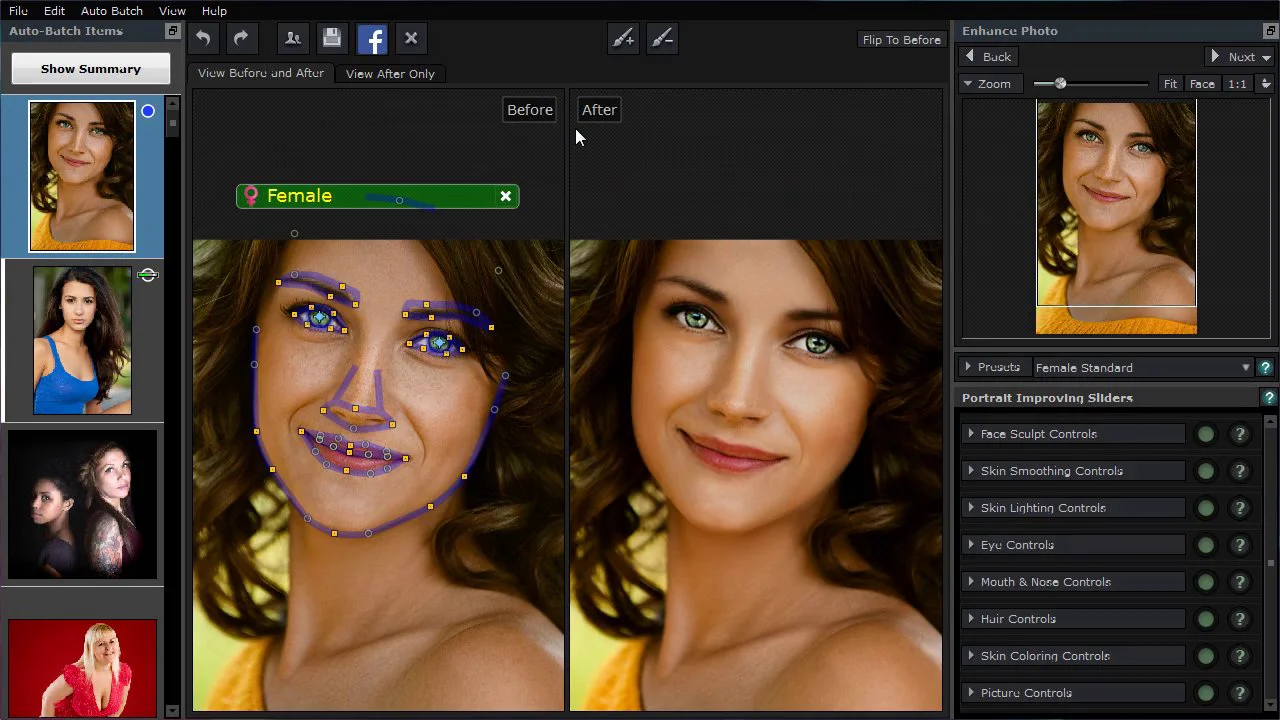Click the zoom slider handle
Viewport: 1280px width, 720px height.
(1060, 84)
